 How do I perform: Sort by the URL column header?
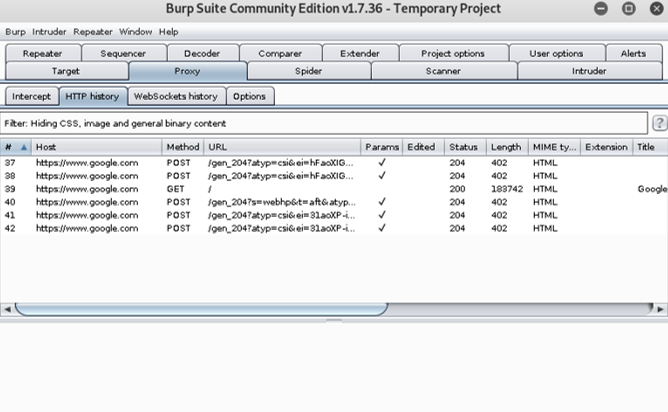click(x=282, y=147)
